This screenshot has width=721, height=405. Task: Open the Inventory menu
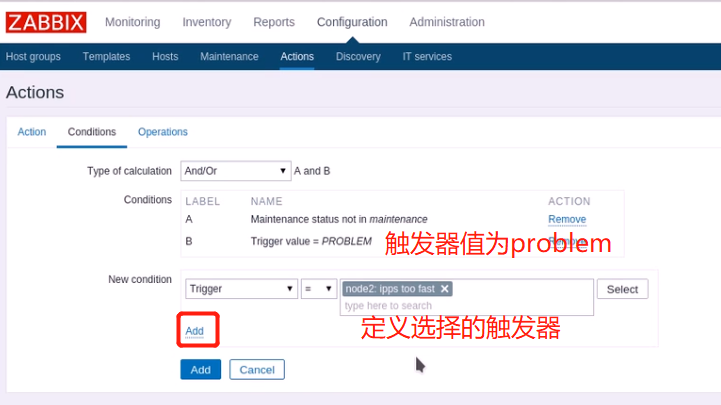(207, 22)
